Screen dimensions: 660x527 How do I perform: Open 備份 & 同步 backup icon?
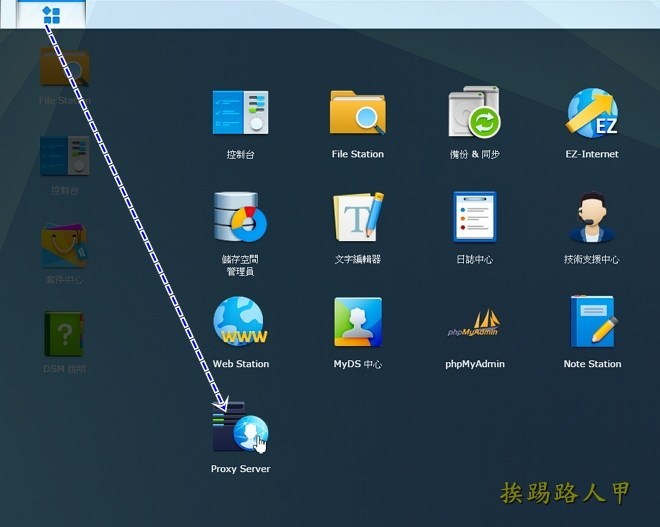474,112
